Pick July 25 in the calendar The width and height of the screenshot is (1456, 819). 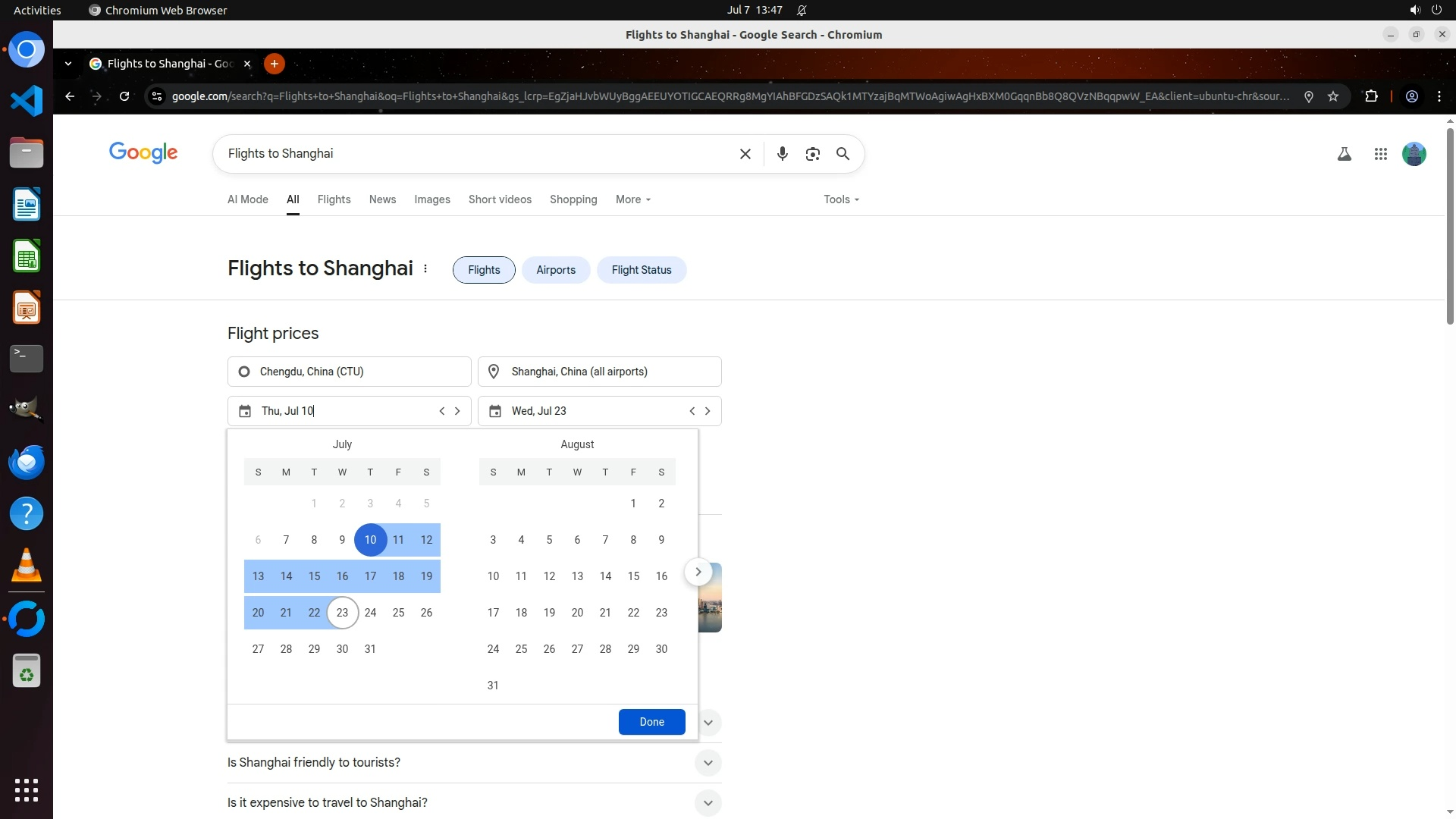398,613
